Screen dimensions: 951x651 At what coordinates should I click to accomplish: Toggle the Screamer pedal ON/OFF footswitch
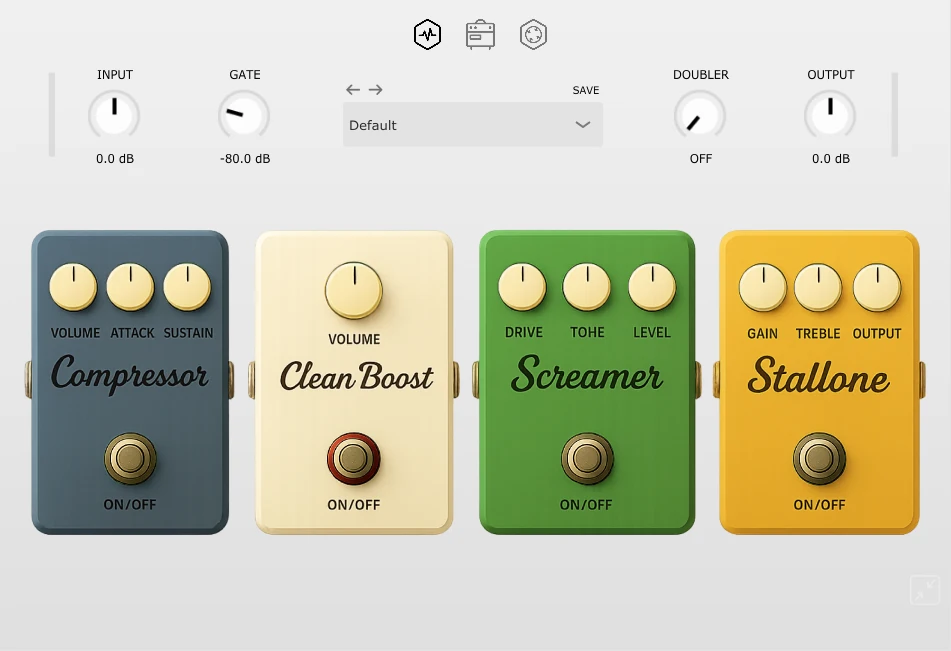click(586, 458)
